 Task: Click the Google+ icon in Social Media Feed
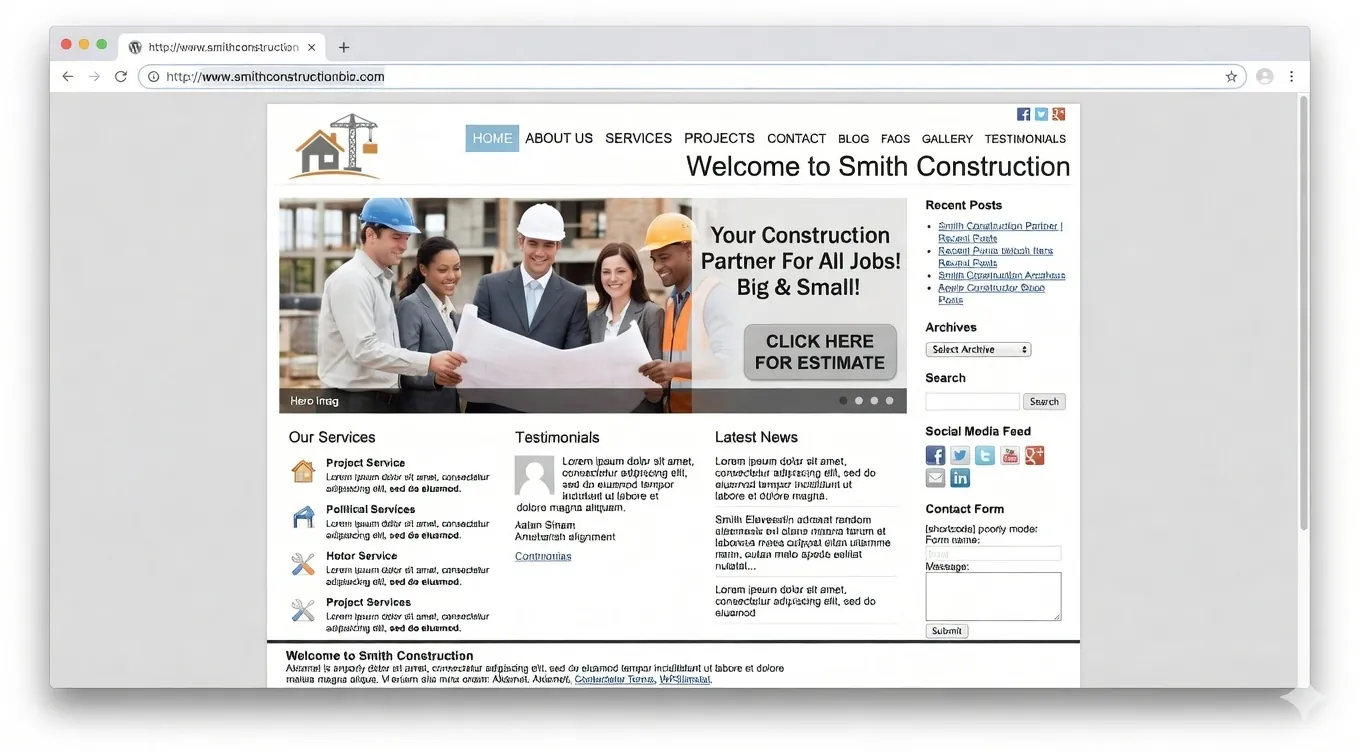click(1034, 455)
